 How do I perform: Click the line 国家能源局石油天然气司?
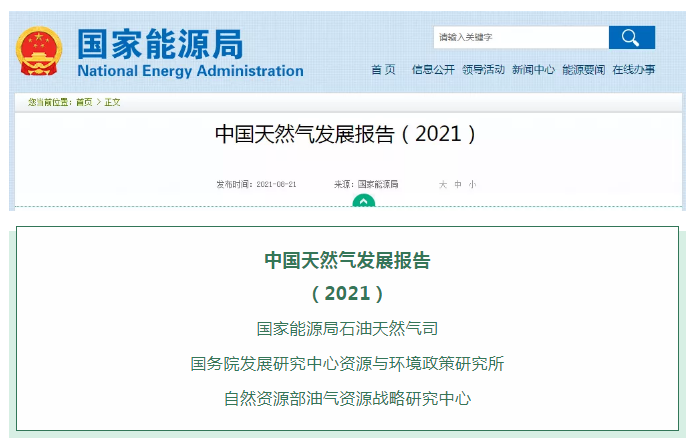tap(347, 329)
